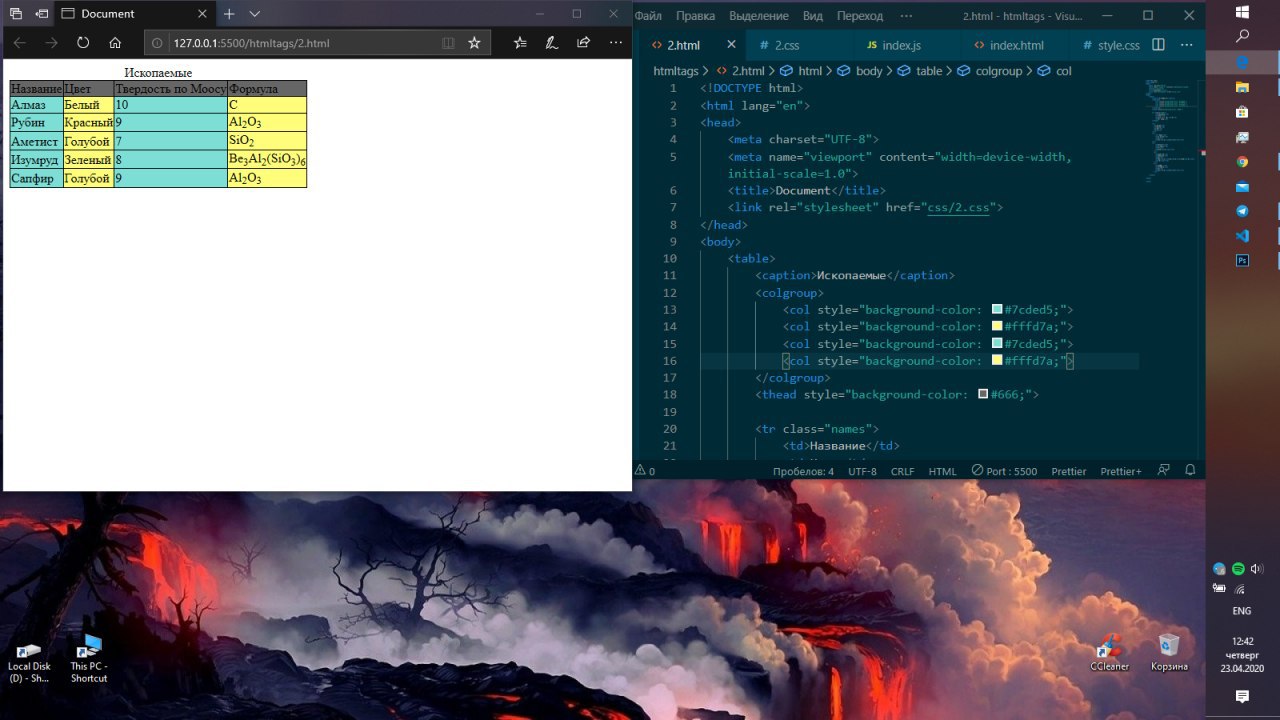
Task: Expand the col breadcrumb item
Action: click(x=1063, y=71)
